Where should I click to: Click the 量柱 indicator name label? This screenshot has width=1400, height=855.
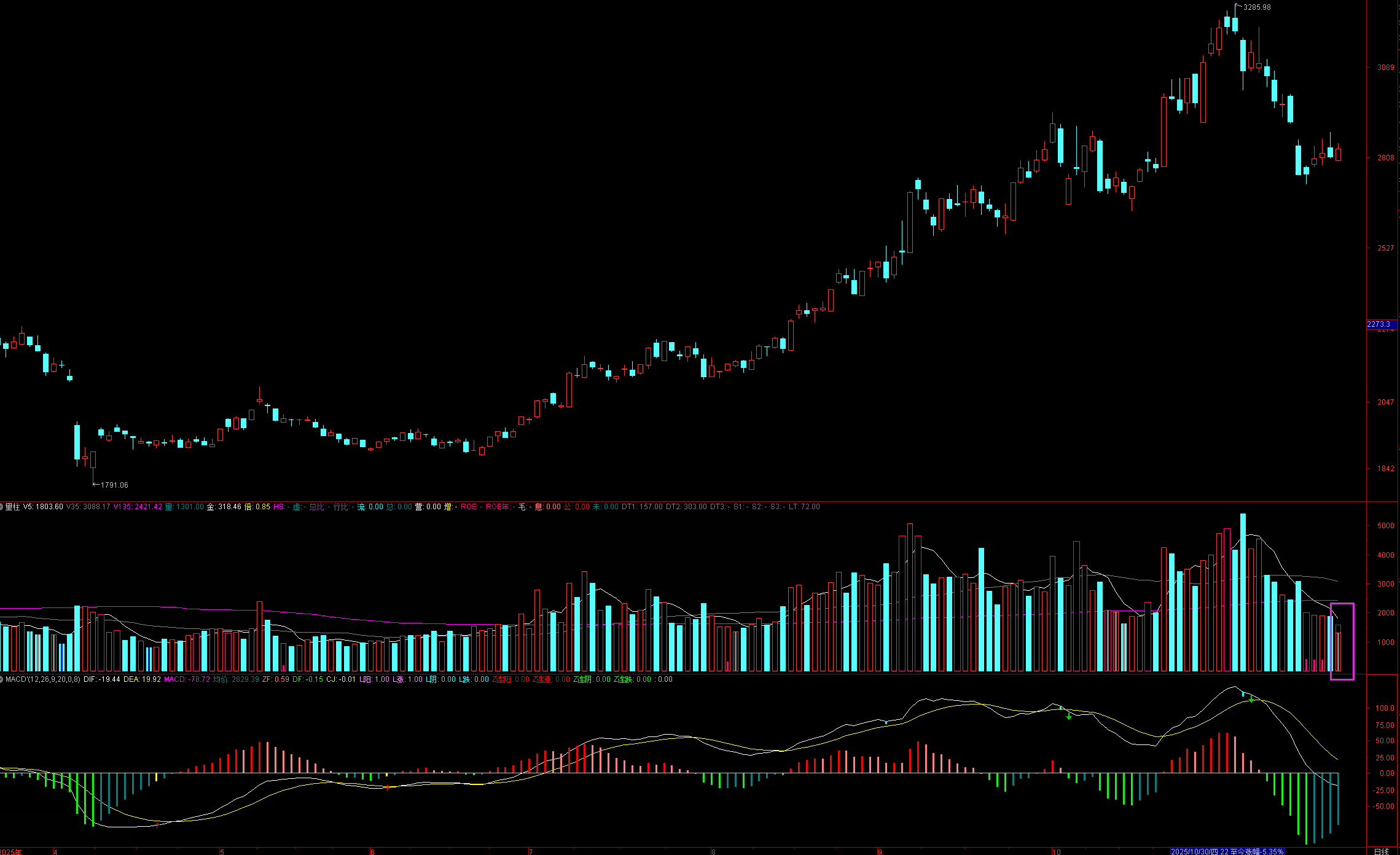pos(13,507)
